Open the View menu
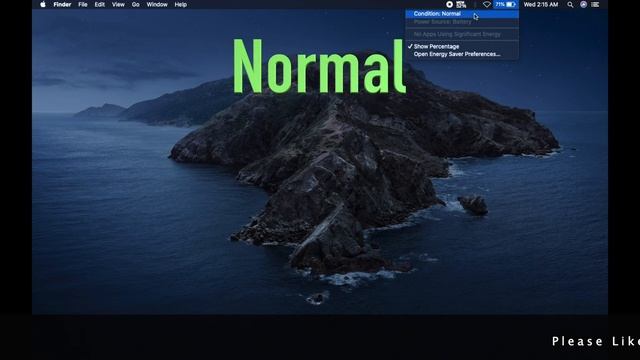 click(118, 4)
